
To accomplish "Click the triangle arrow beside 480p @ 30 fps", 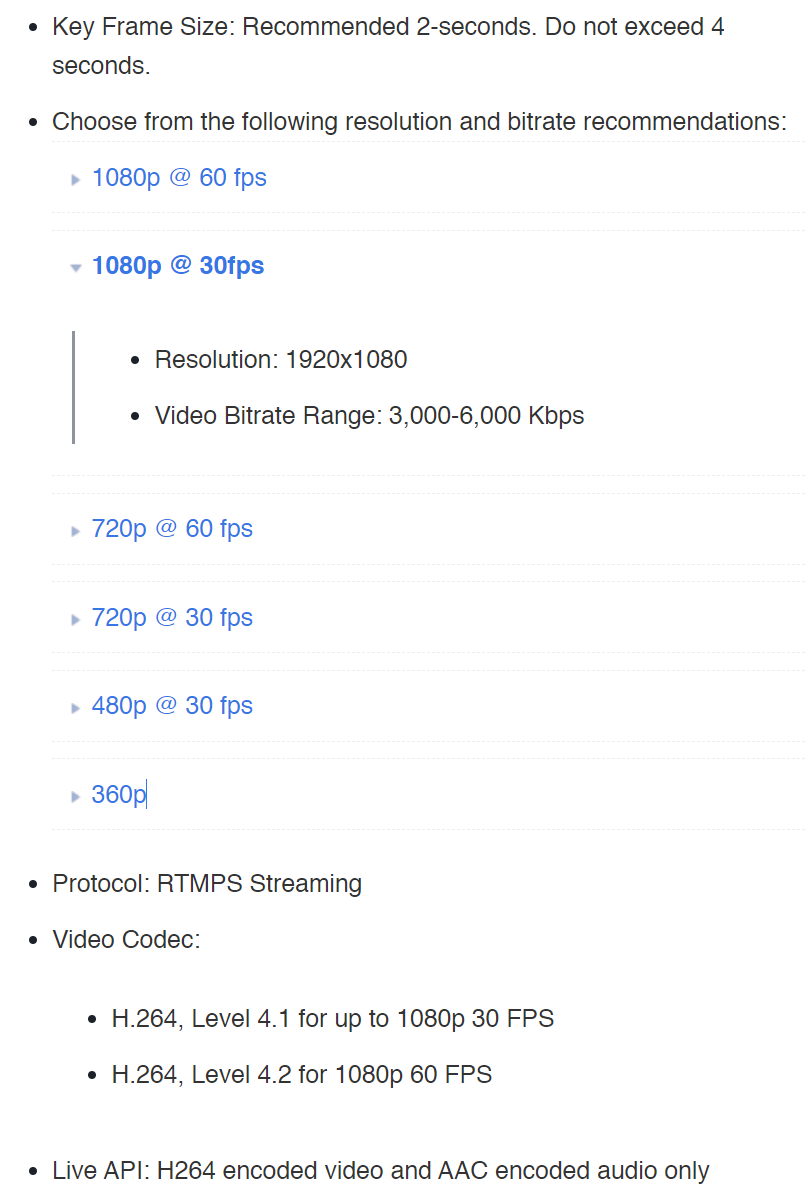I will 75,708.
